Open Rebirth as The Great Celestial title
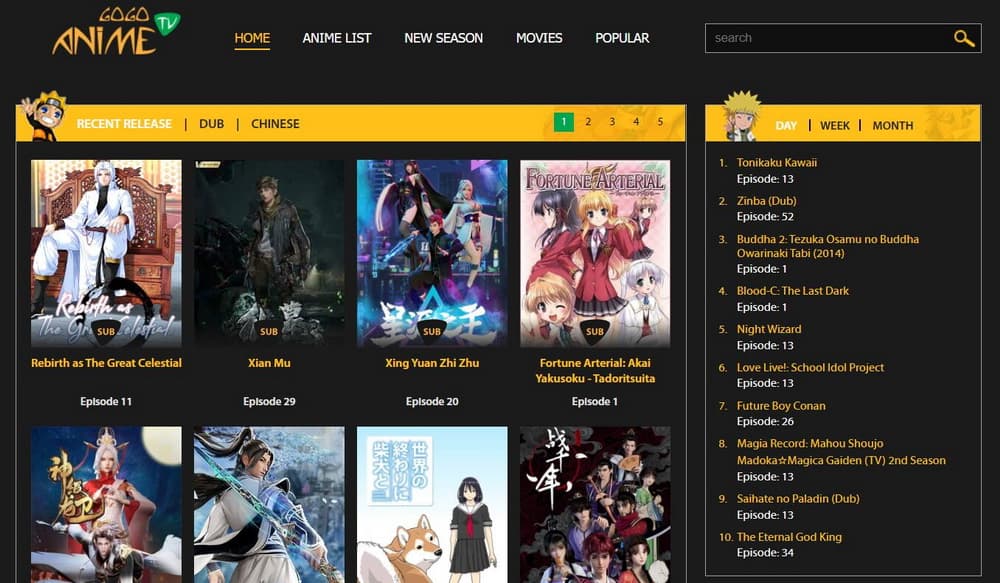Image resolution: width=1000 pixels, height=583 pixels. pyautogui.click(x=106, y=363)
